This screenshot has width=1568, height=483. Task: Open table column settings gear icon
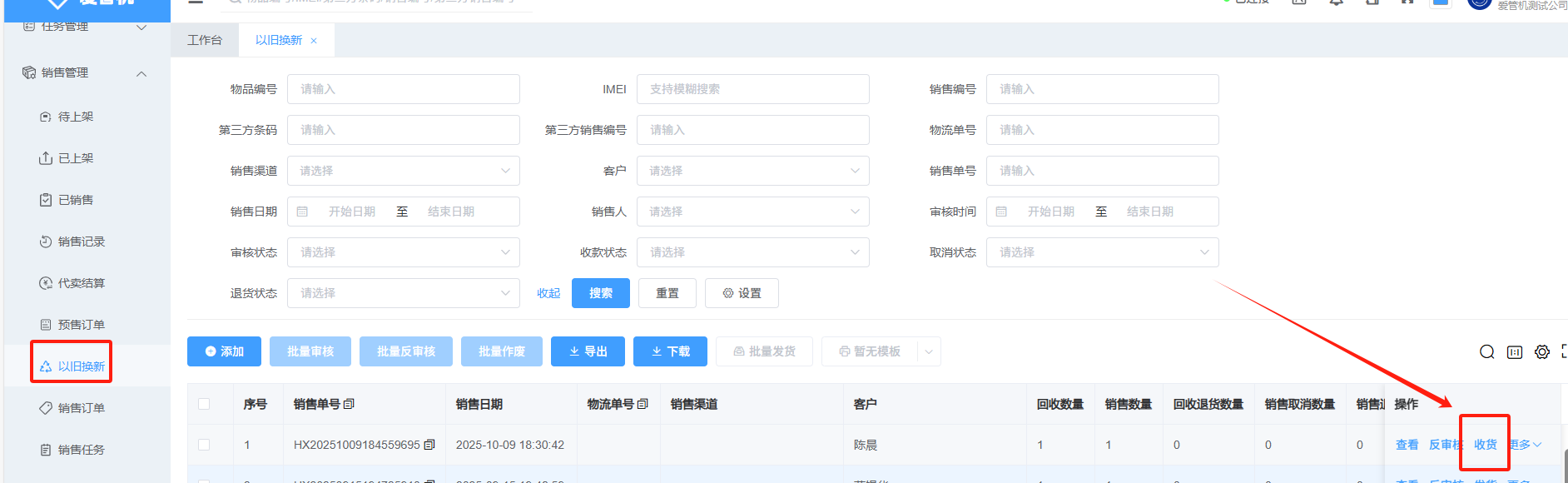click(1542, 352)
